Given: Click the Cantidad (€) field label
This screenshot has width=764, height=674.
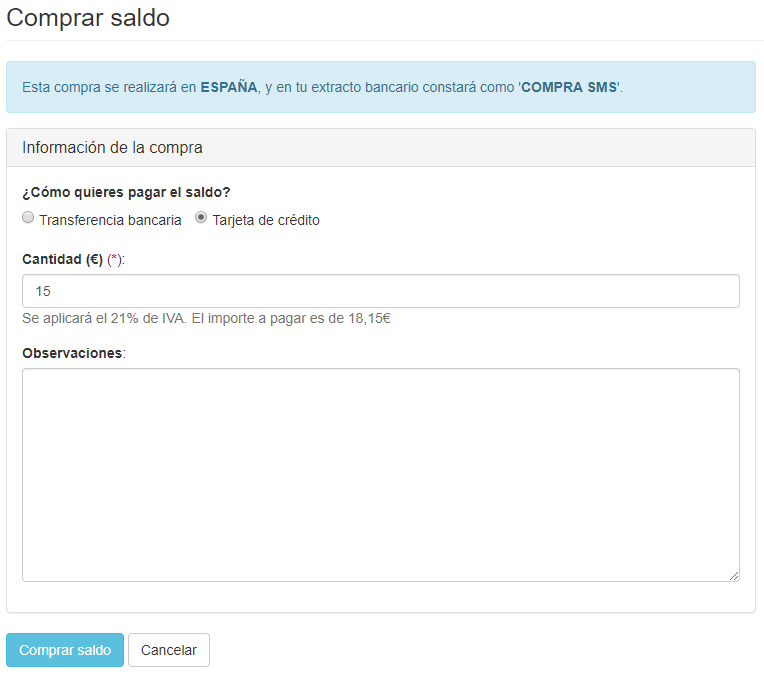Looking at the screenshot, I should tap(62, 259).
